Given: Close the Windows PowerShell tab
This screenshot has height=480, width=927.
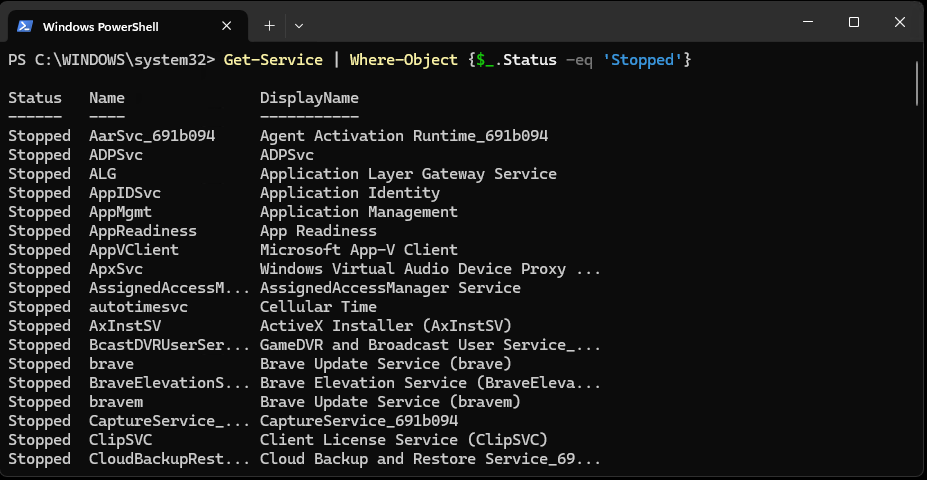Looking at the screenshot, I should click(226, 26).
